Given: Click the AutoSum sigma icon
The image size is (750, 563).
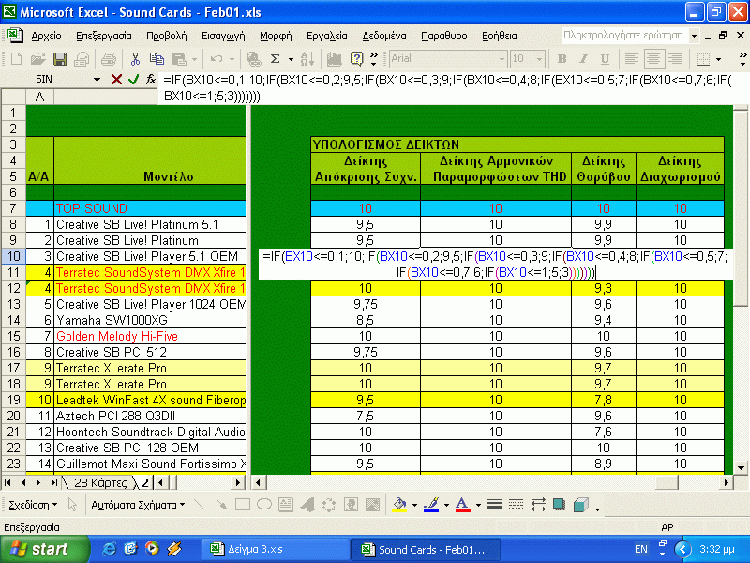Looking at the screenshot, I should [275, 59].
